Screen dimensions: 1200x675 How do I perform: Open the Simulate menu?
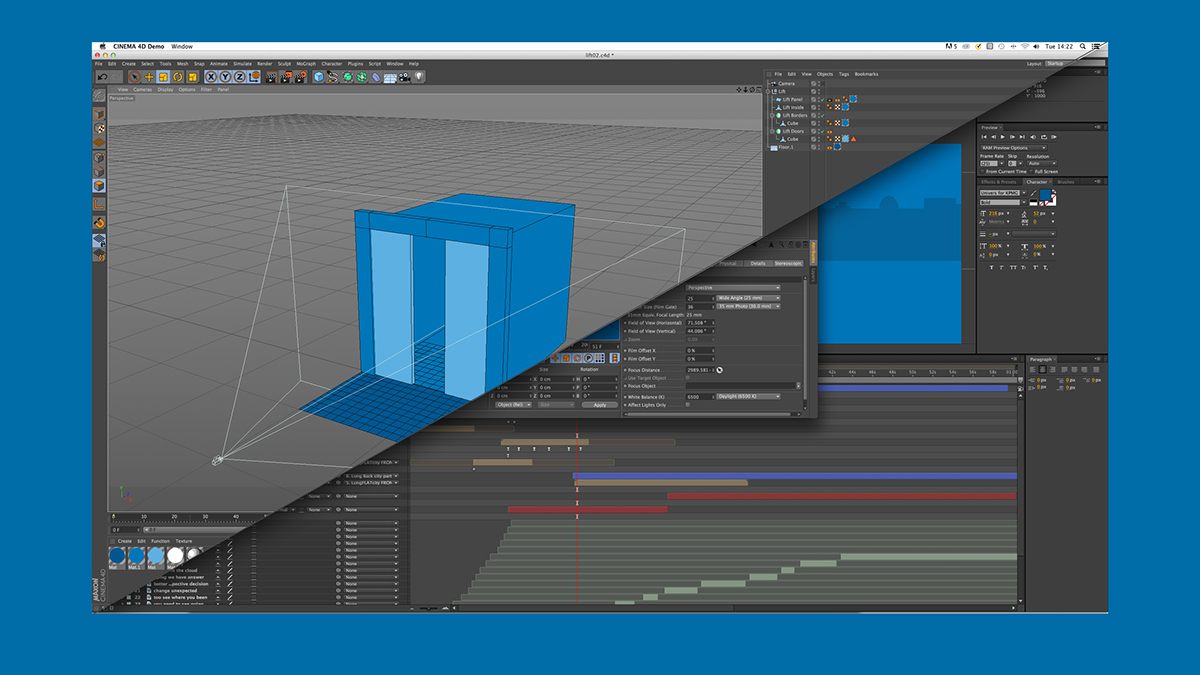(242, 64)
